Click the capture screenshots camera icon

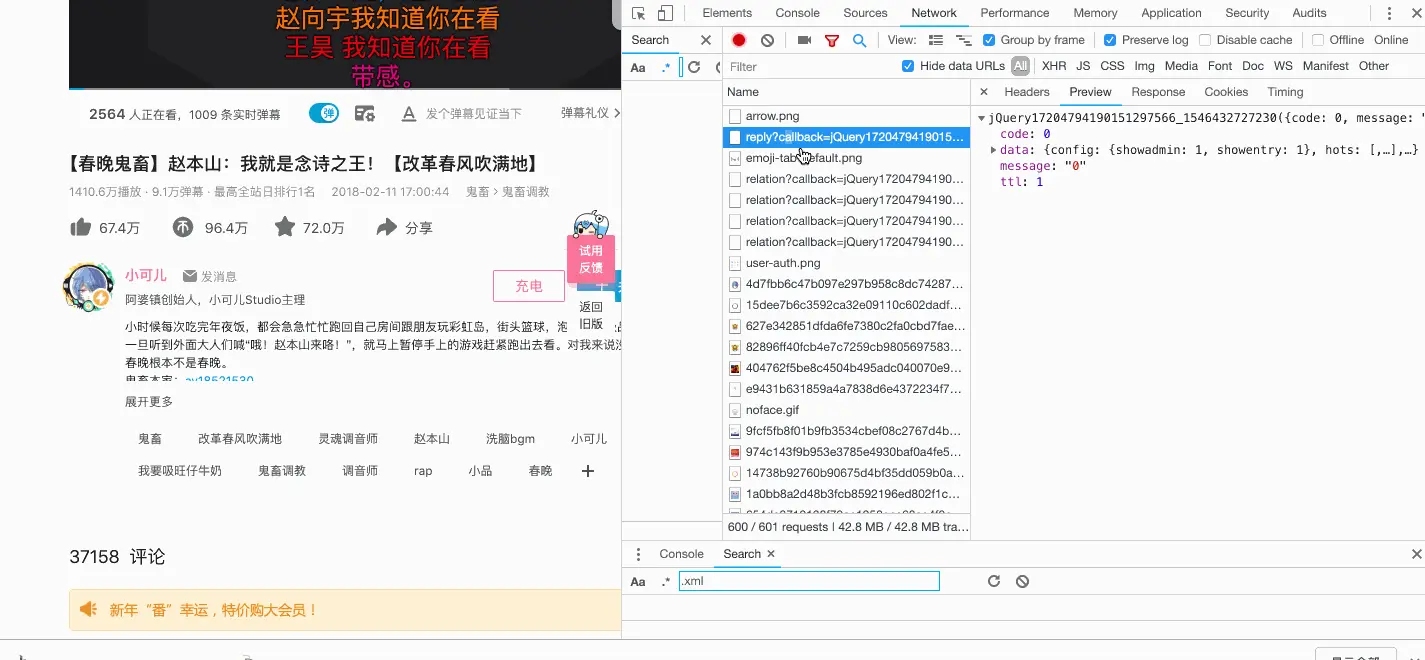tap(804, 40)
